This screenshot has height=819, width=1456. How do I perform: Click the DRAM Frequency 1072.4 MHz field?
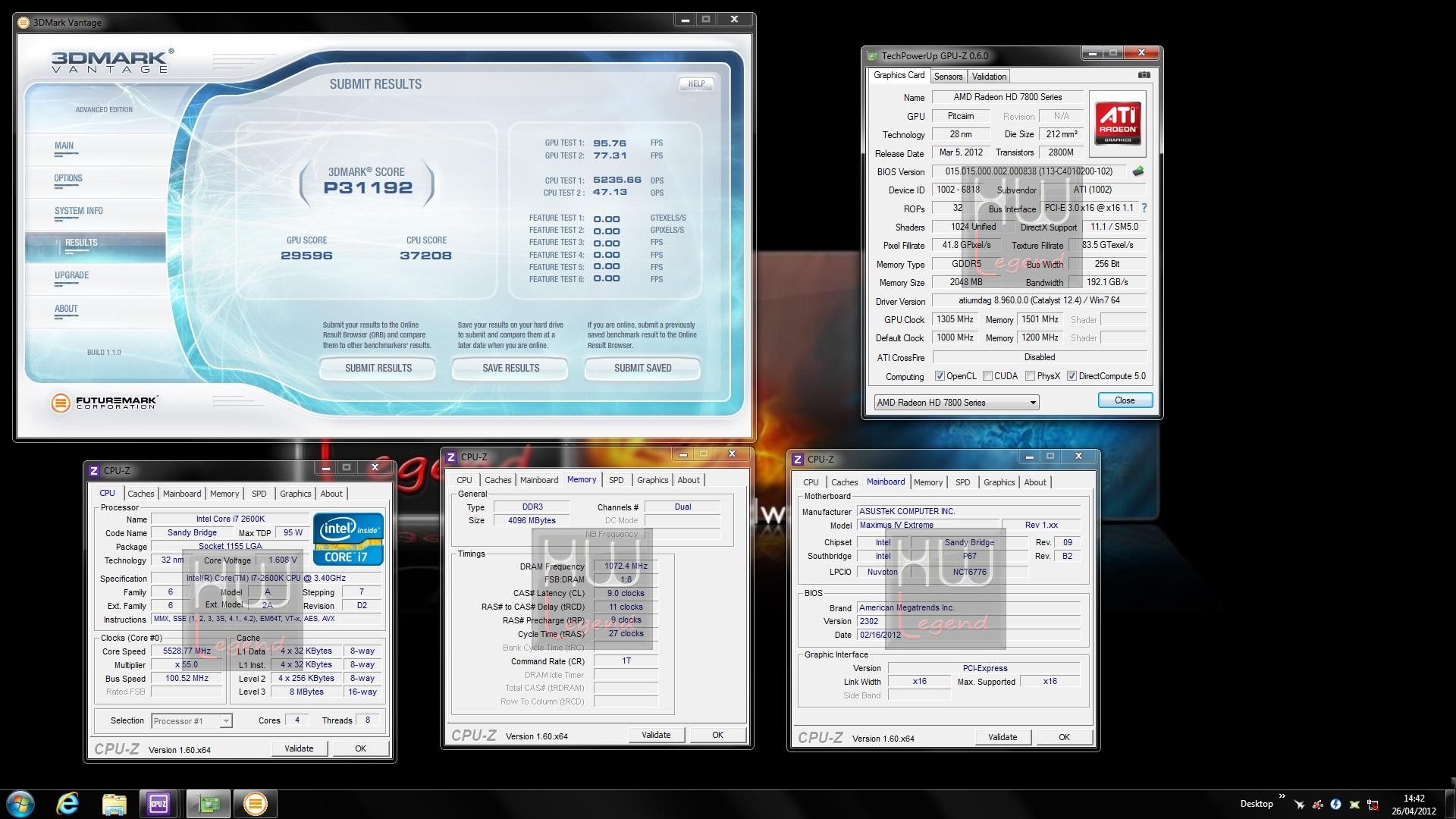tap(626, 566)
